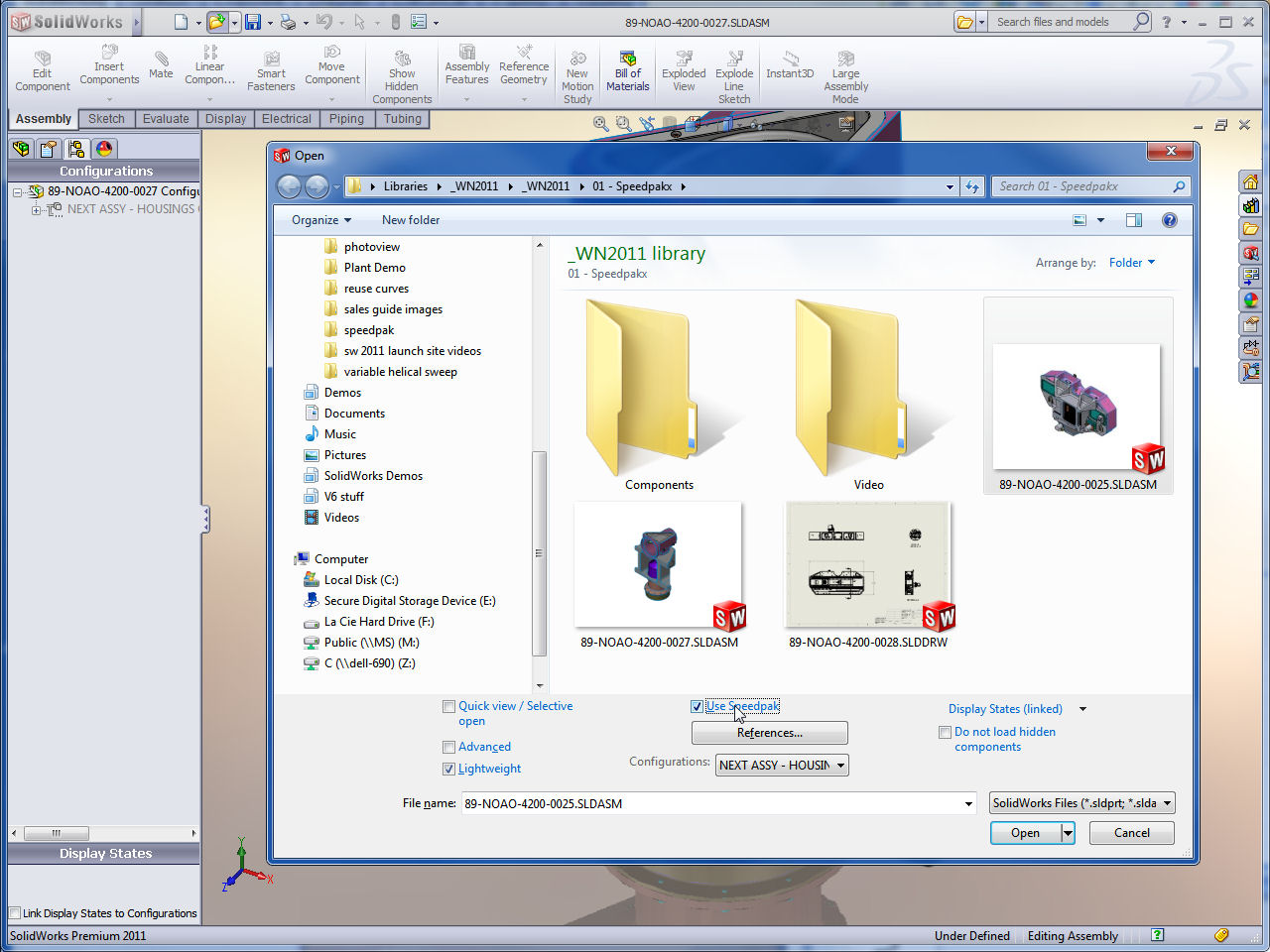Switch to the Evaluate tab
Screen dimensions: 1270x952
tap(166, 119)
